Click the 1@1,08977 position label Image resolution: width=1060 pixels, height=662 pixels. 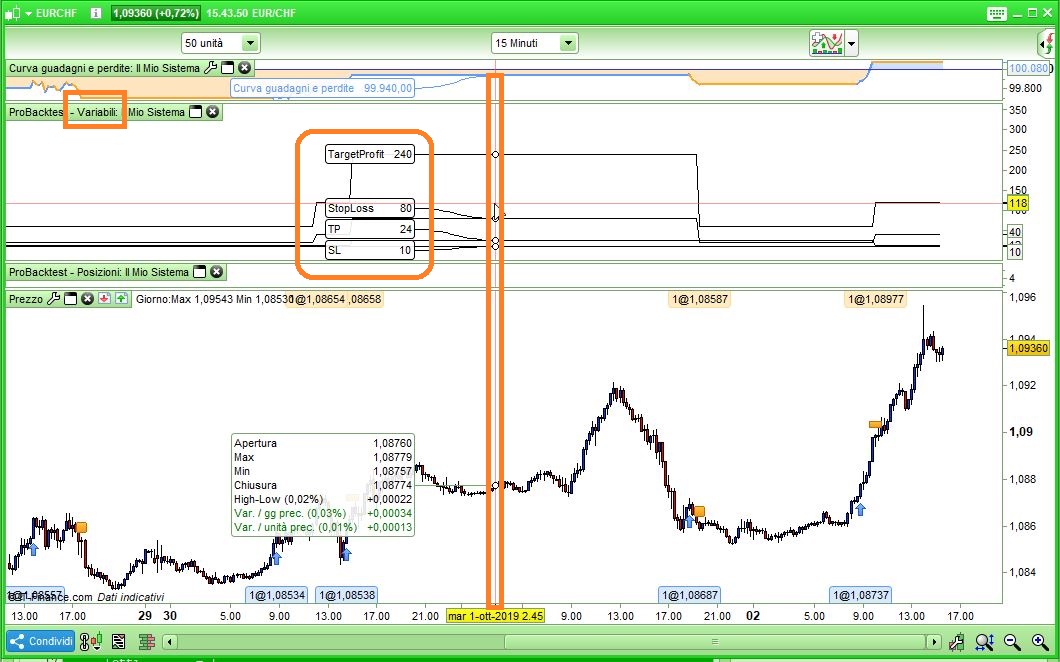tap(875, 299)
